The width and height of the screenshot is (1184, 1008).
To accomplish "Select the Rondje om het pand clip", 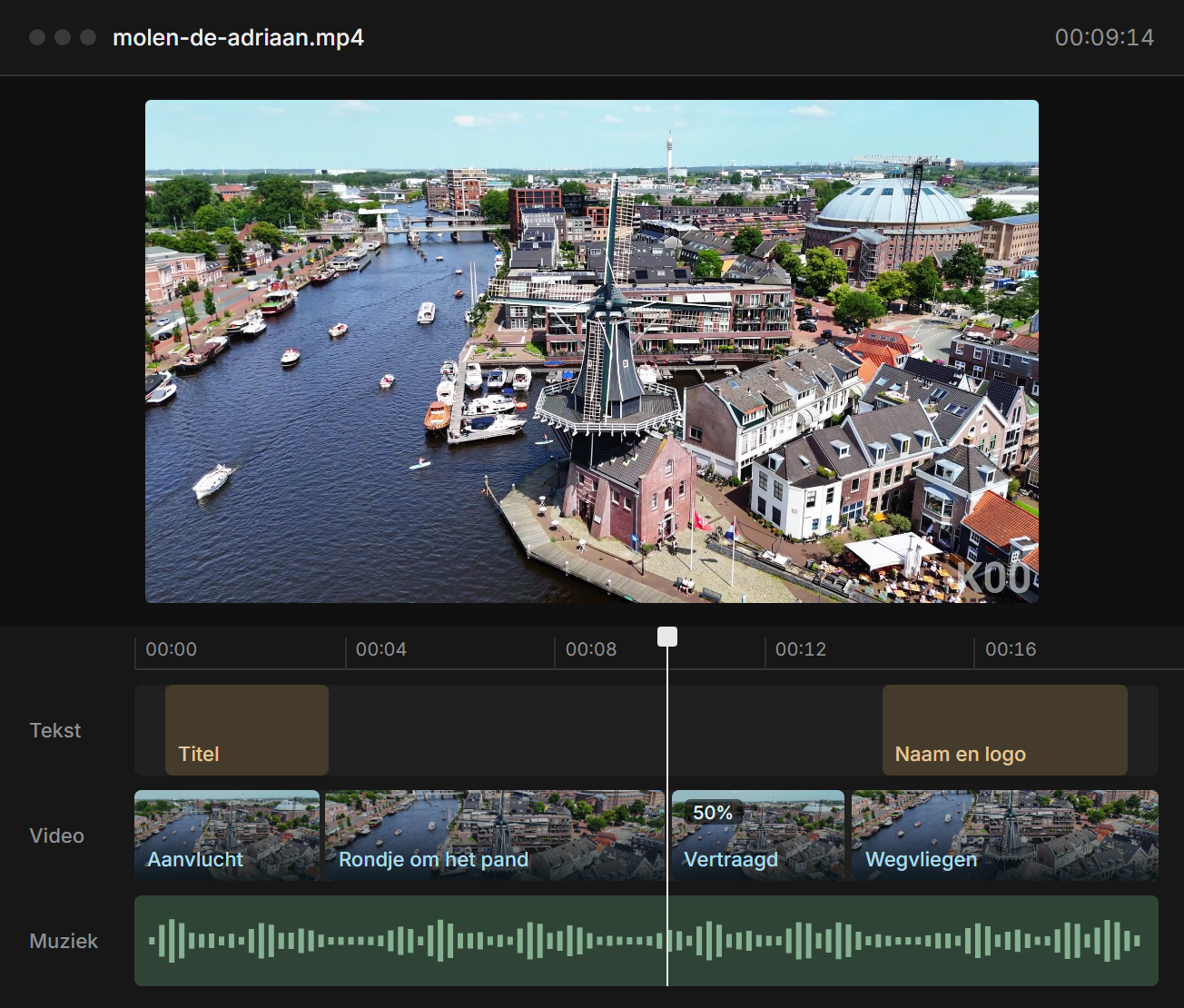I will pyautogui.click(x=495, y=835).
